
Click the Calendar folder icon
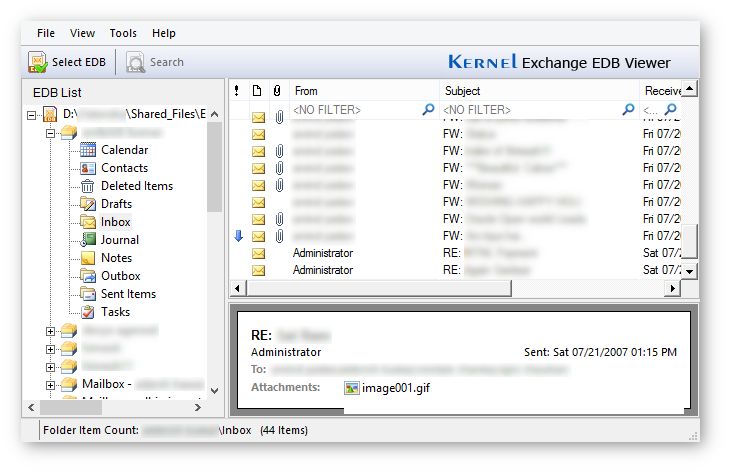[88, 150]
